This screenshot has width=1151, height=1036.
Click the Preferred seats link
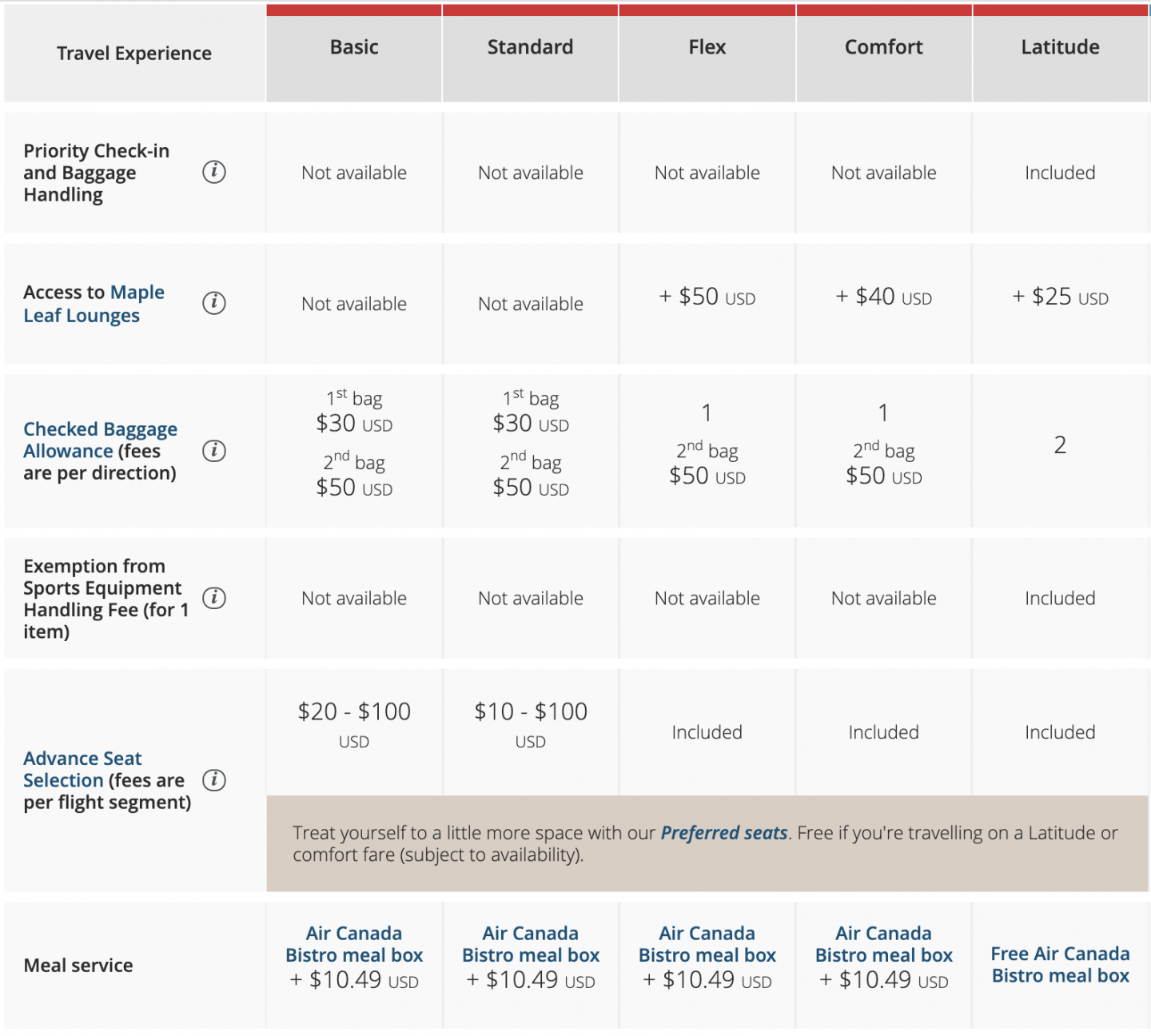tap(723, 833)
